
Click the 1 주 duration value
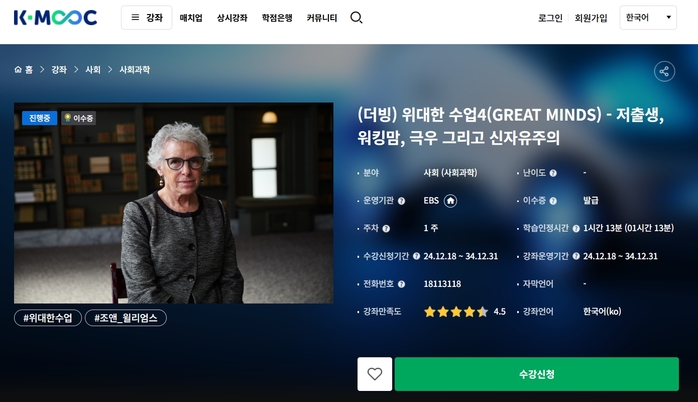(x=430, y=228)
